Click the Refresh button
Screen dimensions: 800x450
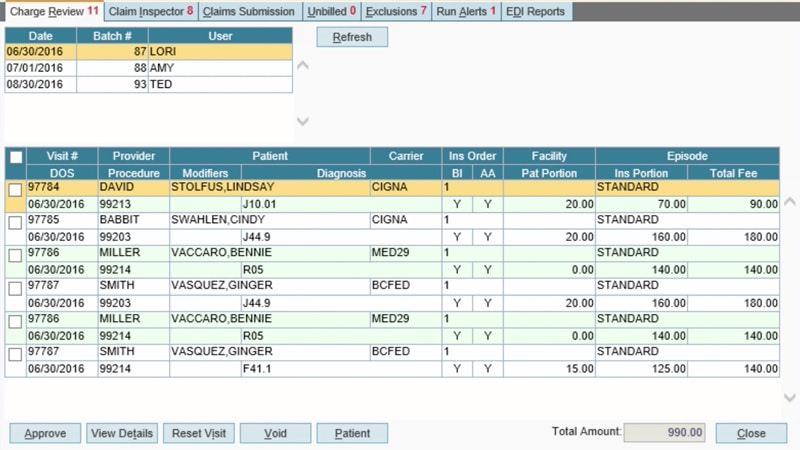point(352,37)
